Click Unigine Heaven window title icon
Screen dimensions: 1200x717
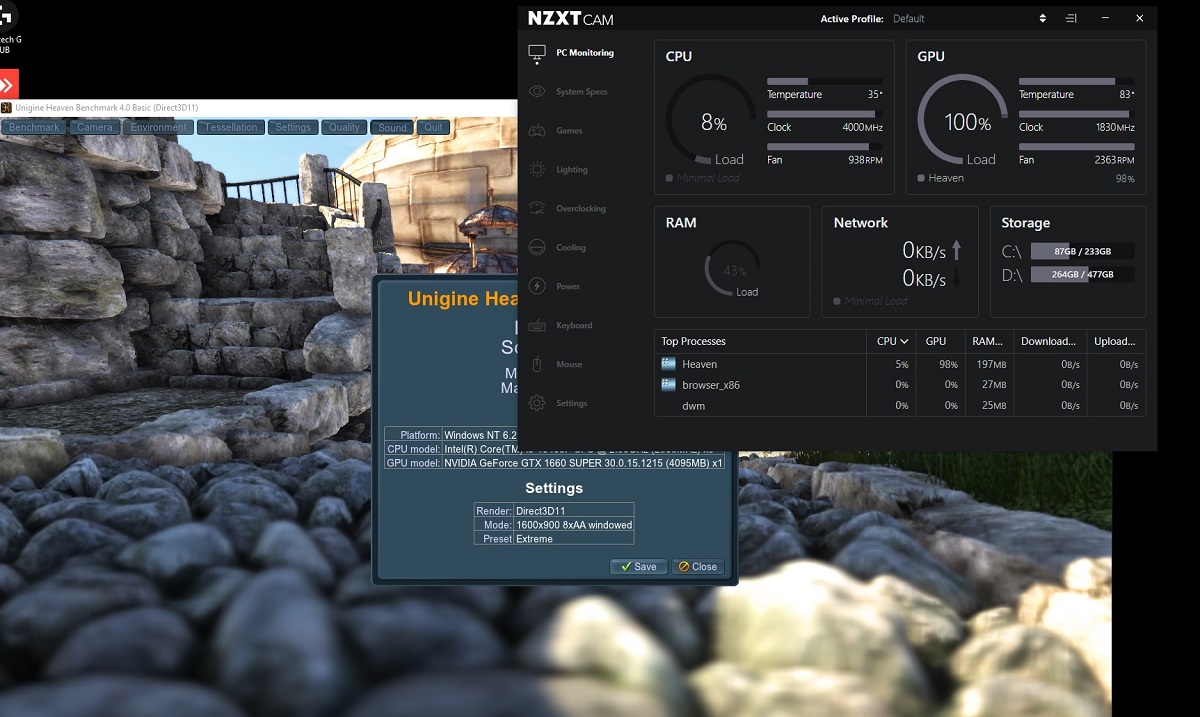(6, 107)
